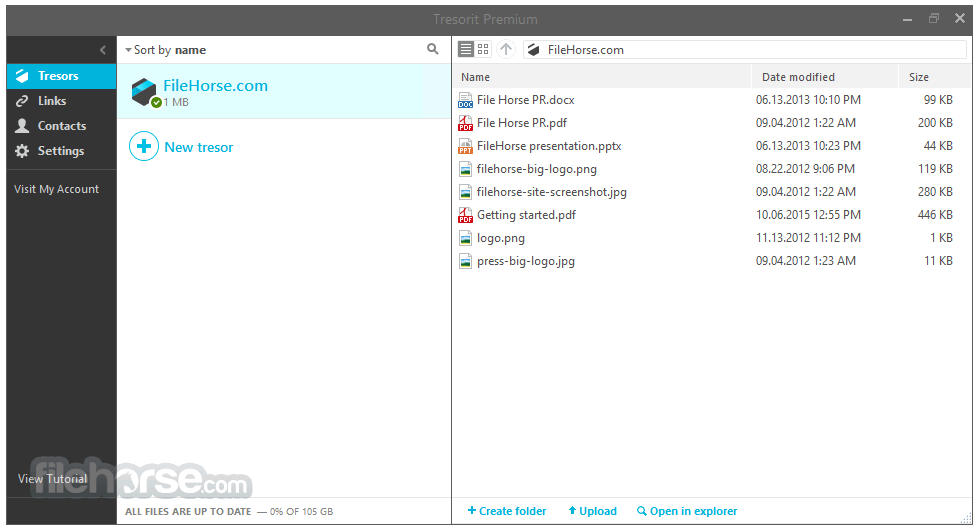Click the up-folder arrow icon
The width and height of the screenshot is (977, 529).
pos(506,49)
